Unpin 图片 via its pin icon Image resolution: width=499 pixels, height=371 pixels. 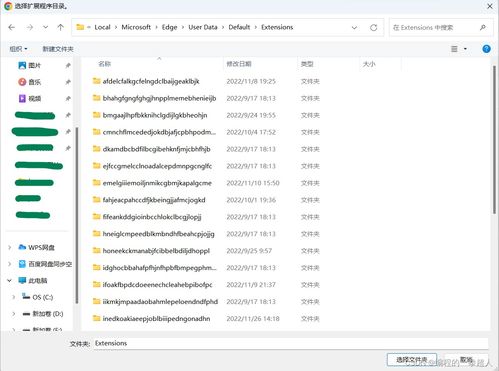(68, 65)
